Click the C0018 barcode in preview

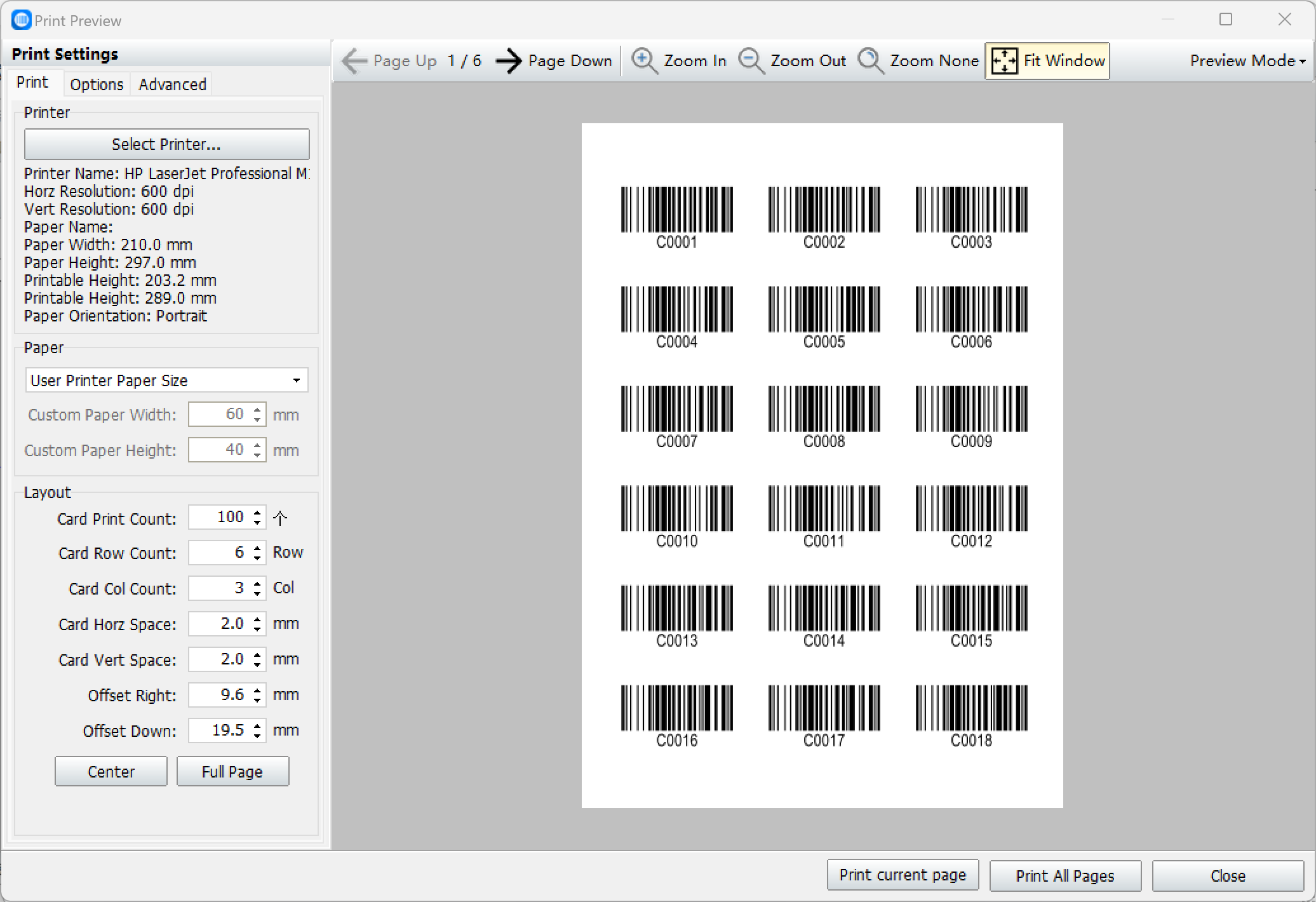(x=972, y=716)
